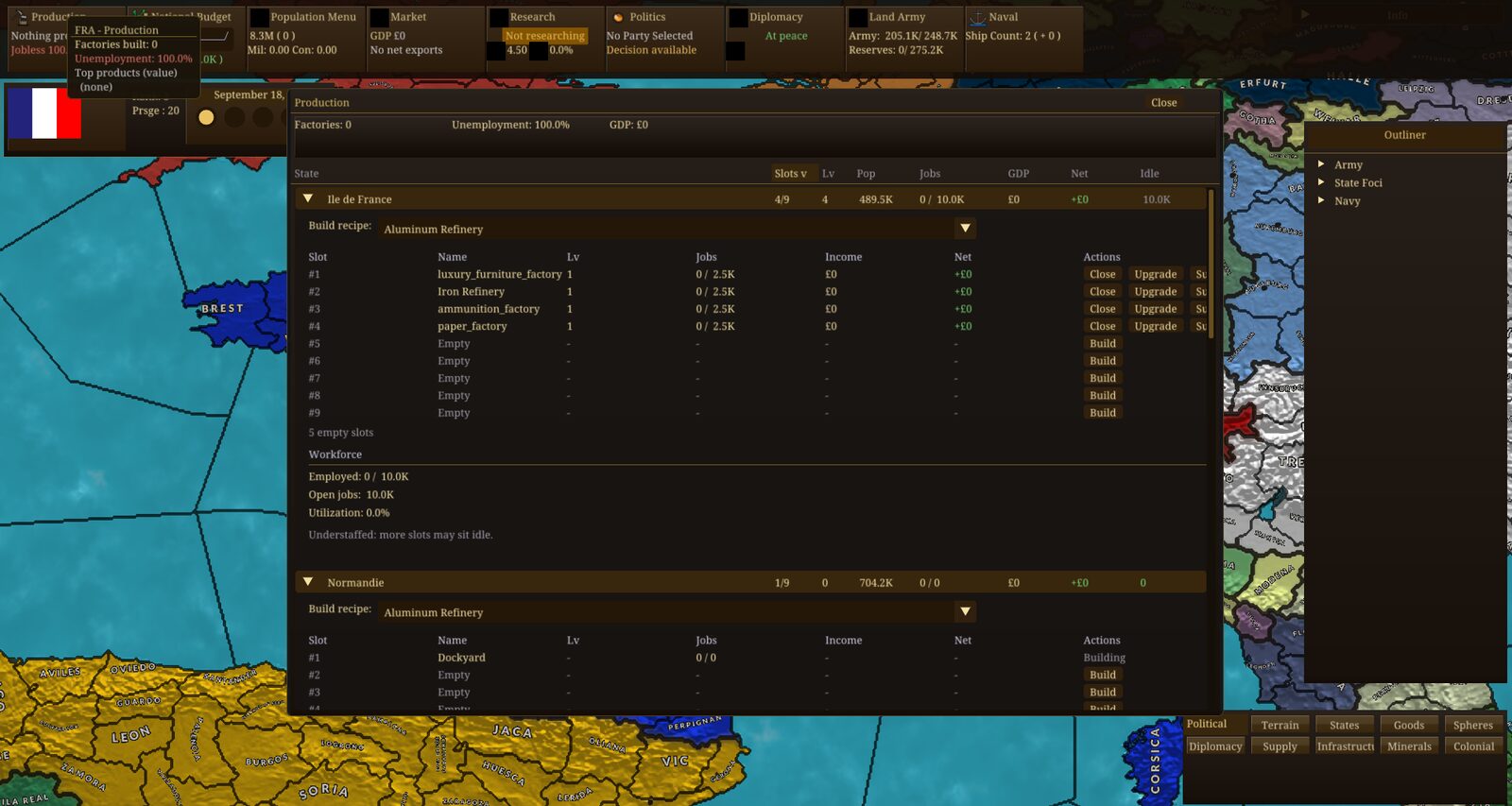This screenshot has width=1512, height=806.
Task: Click the Politics icon in the top bar
Action: (x=618, y=17)
